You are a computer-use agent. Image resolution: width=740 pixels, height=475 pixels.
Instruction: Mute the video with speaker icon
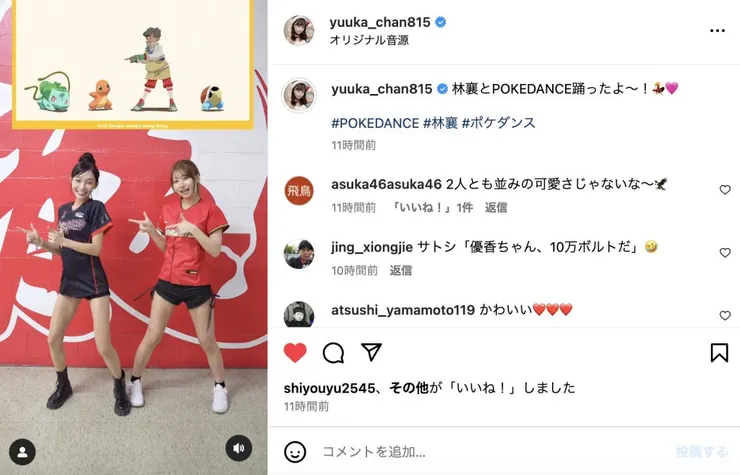tap(239, 448)
